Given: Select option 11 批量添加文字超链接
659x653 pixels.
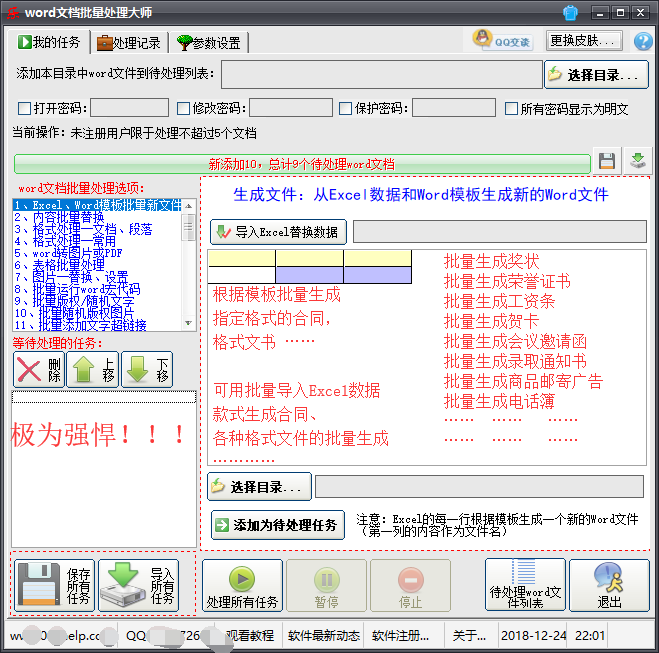Looking at the screenshot, I should [97, 325].
